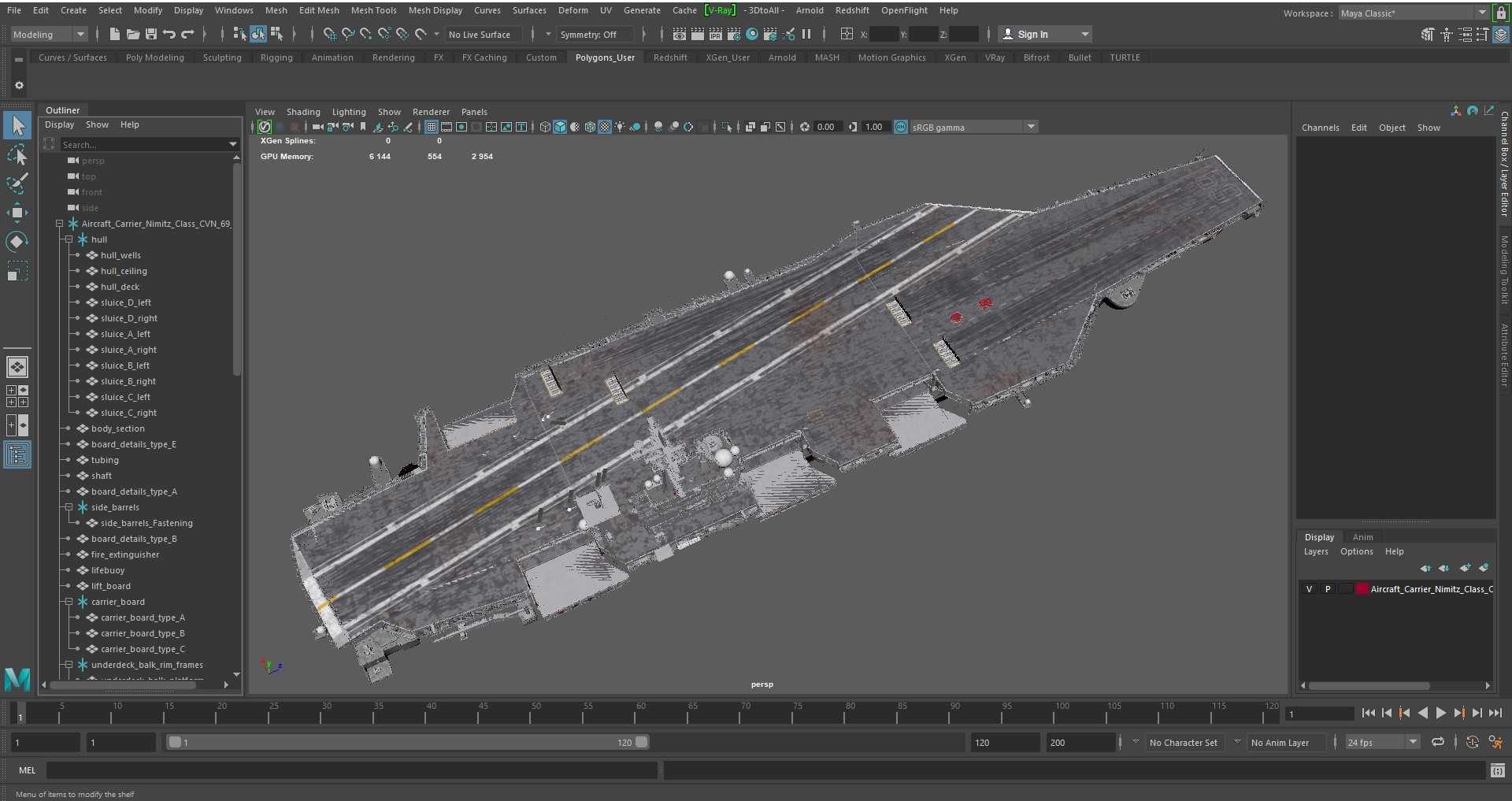Switch to the Poly Modeling shelf tab

(x=154, y=57)
